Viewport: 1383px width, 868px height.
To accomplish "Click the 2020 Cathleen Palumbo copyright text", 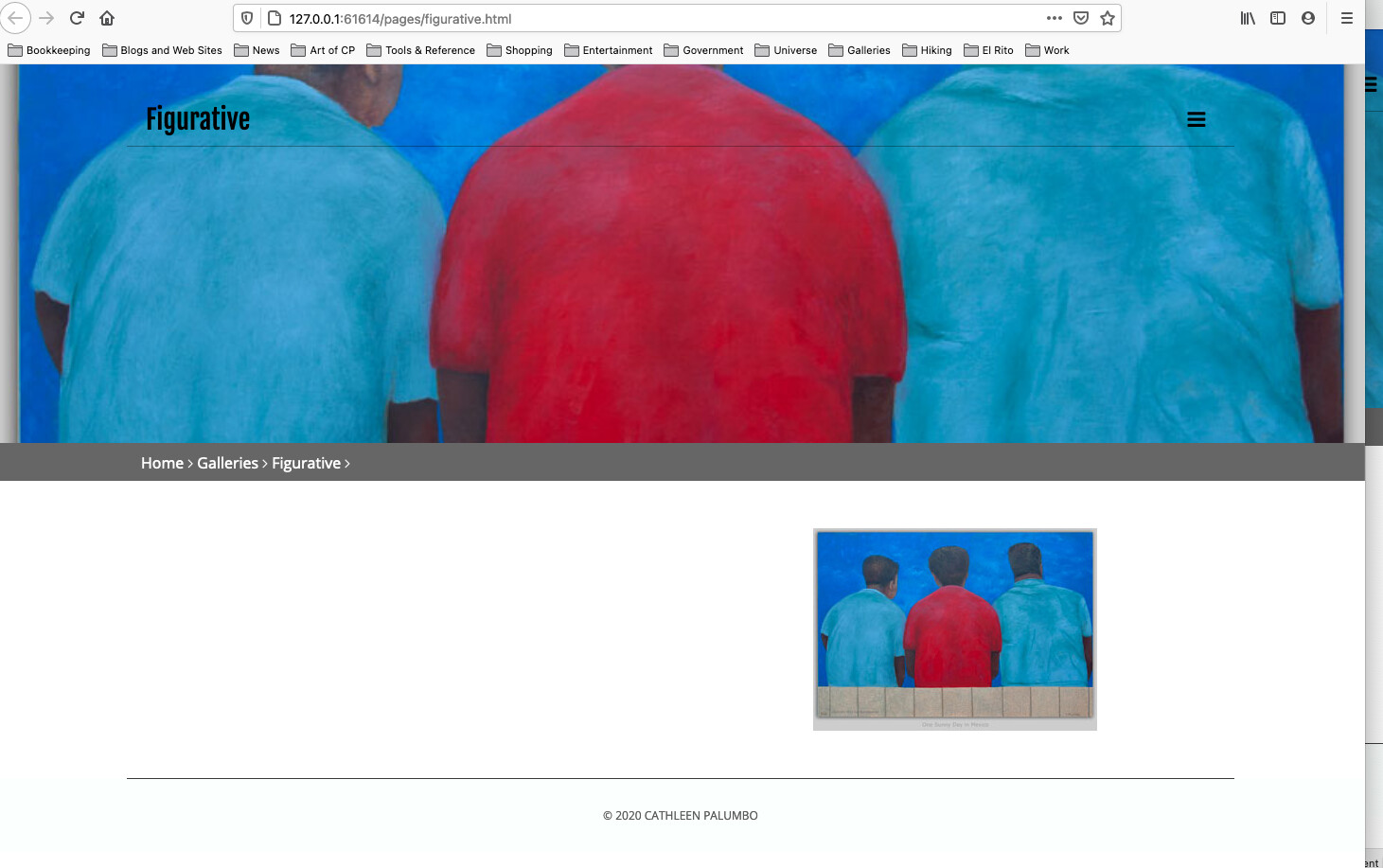I will point(680,815).
